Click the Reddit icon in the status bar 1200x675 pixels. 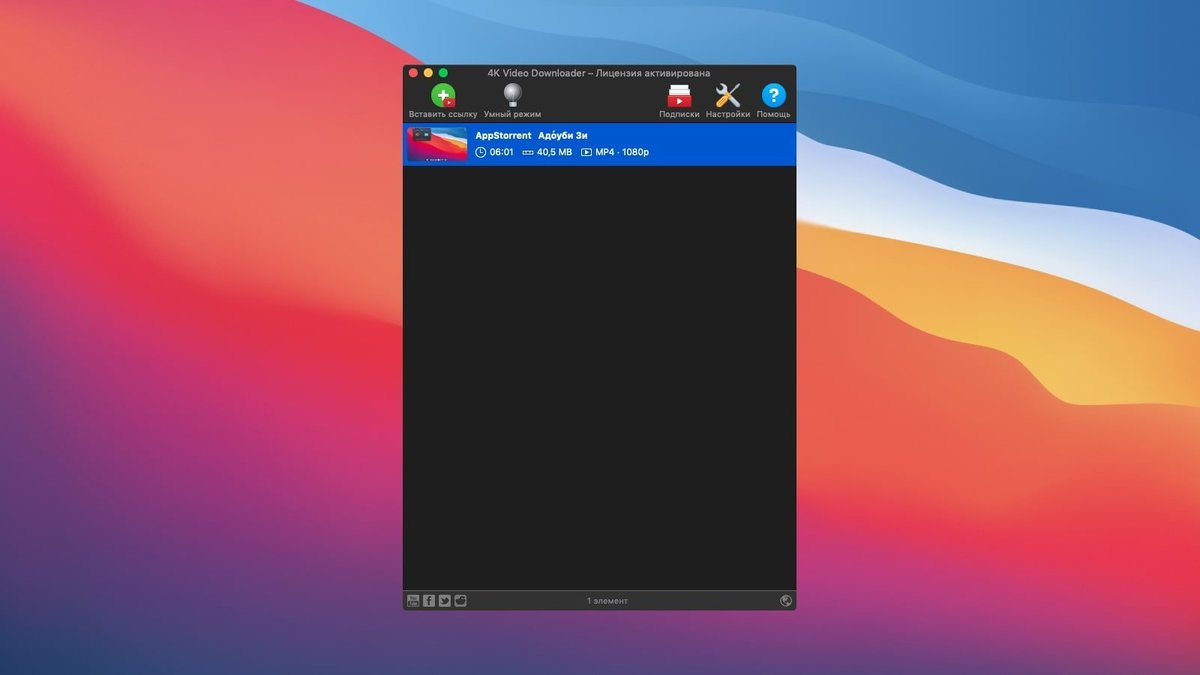pyautogui.click(x=461, y=601)
